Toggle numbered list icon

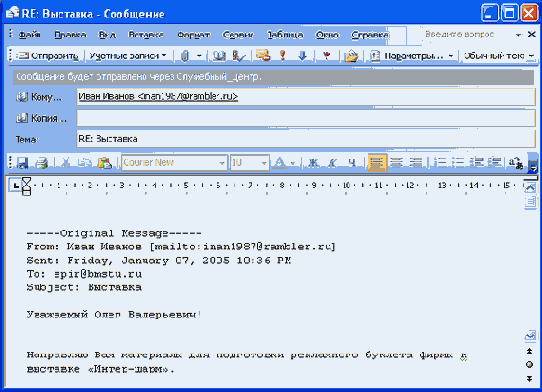[440, 162]
